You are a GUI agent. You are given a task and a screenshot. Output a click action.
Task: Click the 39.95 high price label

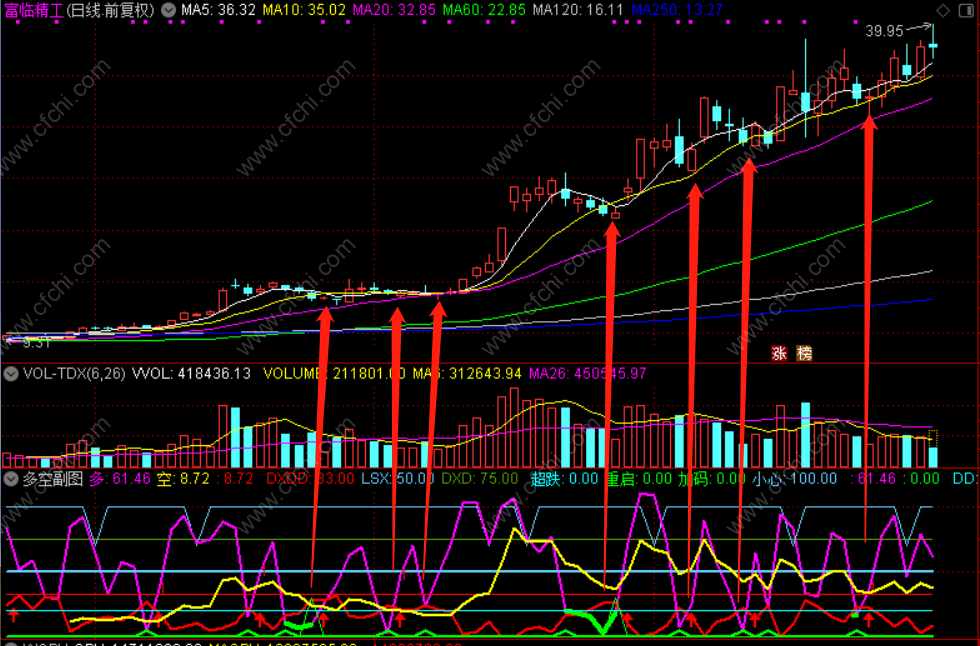(x=884, y=31)
